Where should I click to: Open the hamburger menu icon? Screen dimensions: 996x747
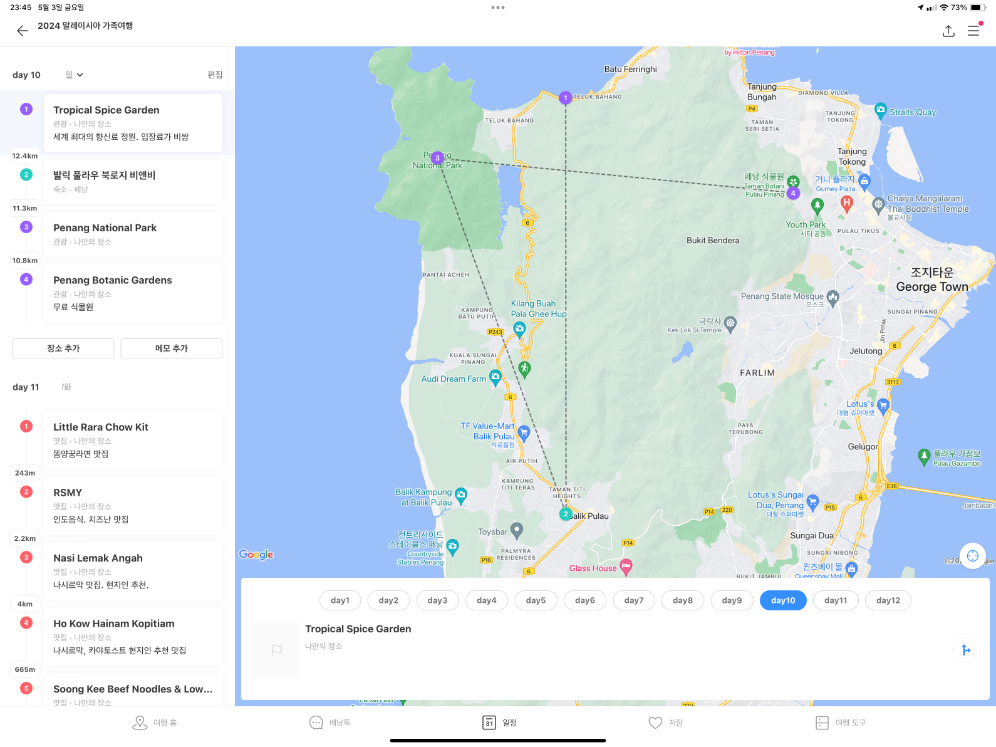point(973,30)
